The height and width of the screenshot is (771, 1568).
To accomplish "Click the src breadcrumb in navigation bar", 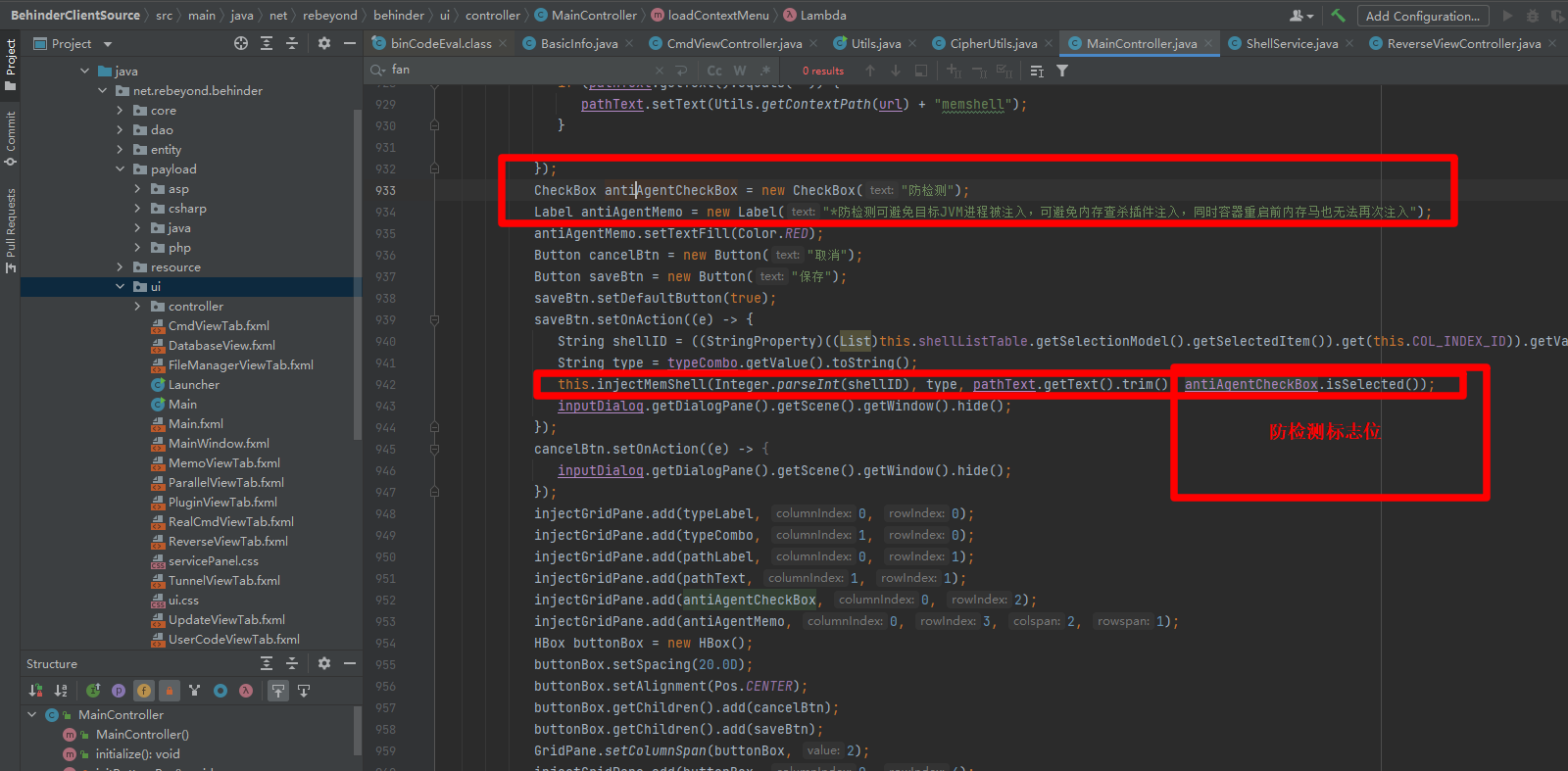I will pyautogui.click(x=164, y=16).
